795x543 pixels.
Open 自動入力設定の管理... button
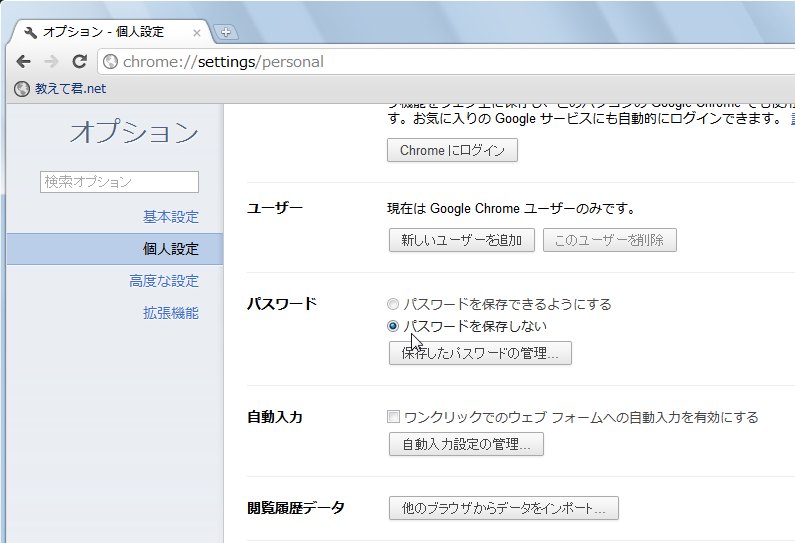click(466, 444)
